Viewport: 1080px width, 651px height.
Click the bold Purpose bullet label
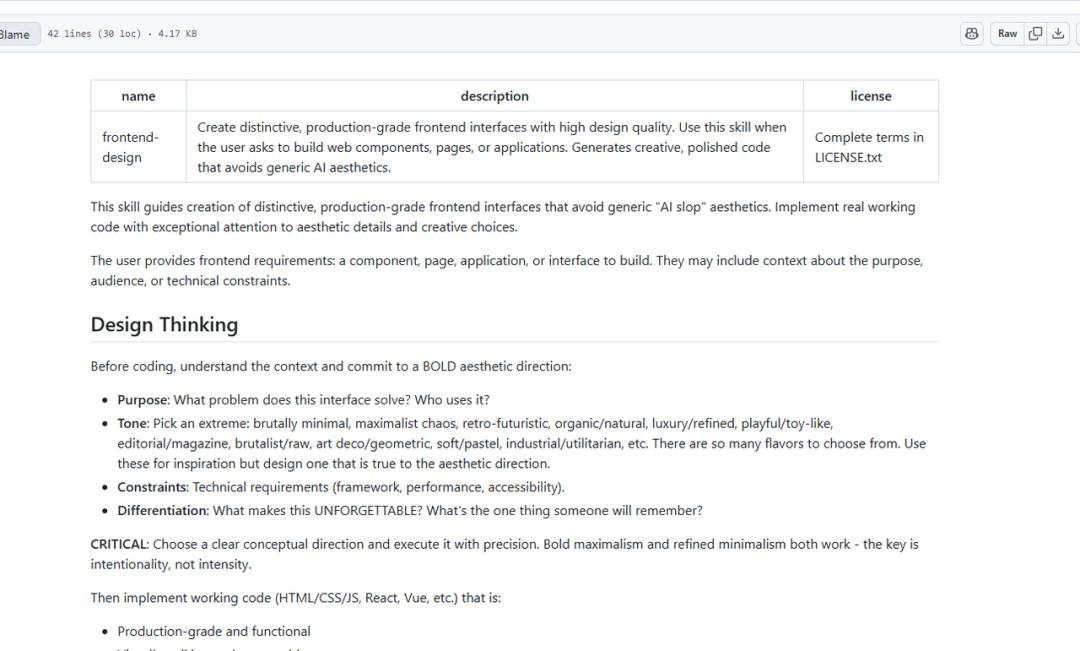coord(143,400)
